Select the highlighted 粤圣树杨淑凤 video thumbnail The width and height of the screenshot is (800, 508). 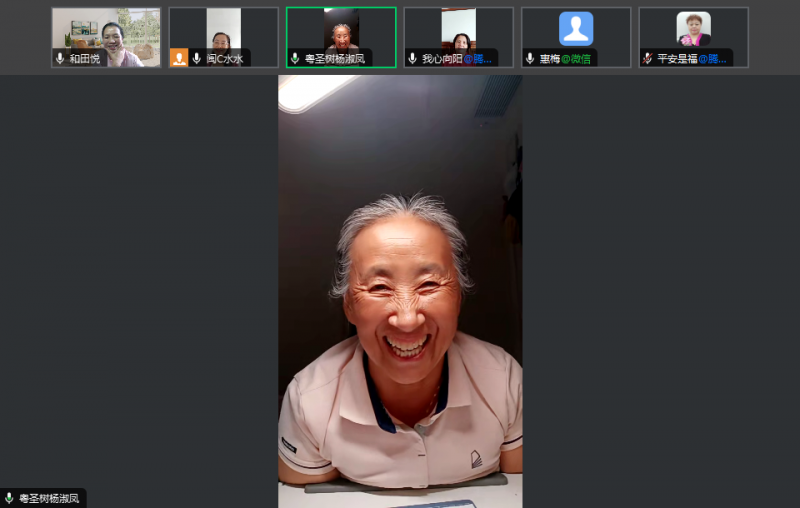click(341, 30)
